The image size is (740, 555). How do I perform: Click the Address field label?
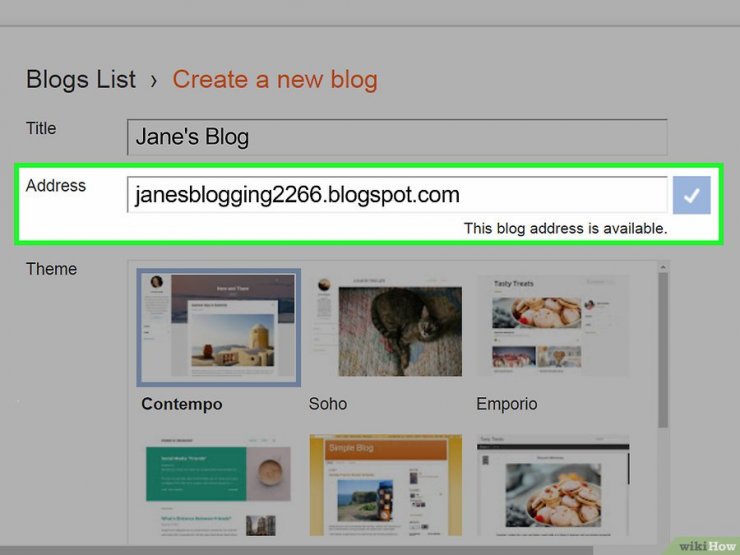coord(56,185)
